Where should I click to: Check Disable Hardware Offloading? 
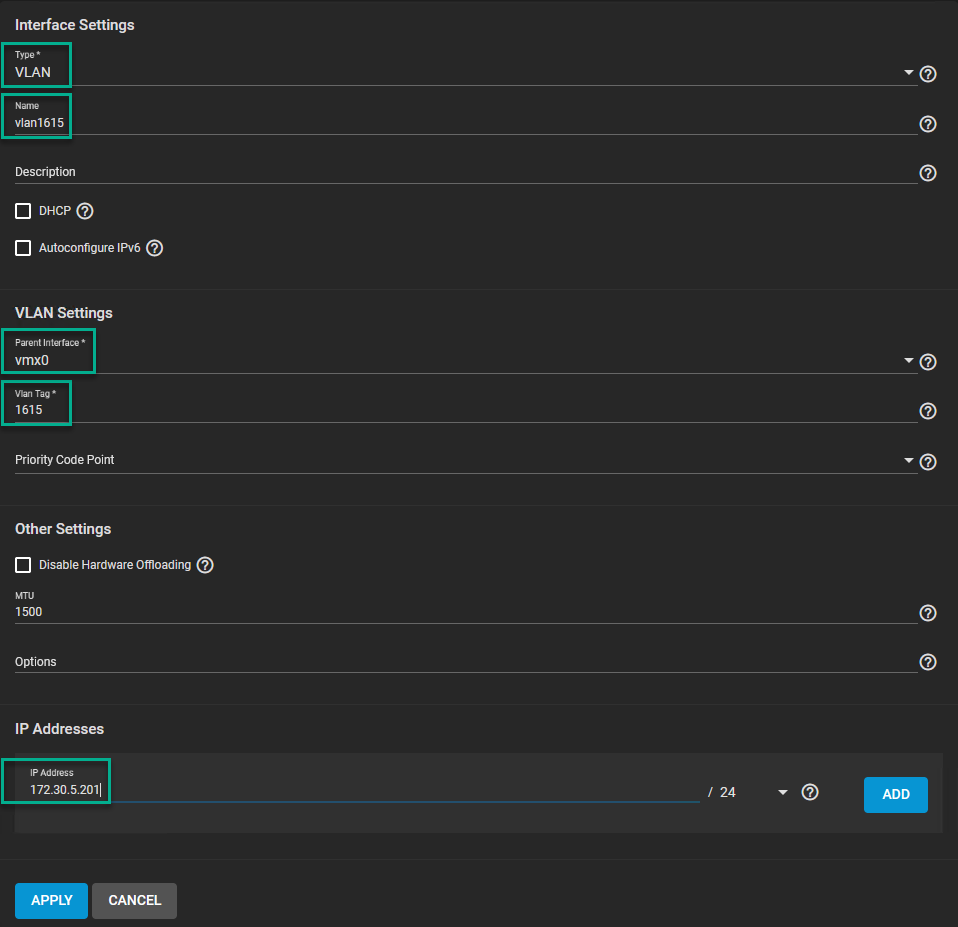click(x=23, y=565)
